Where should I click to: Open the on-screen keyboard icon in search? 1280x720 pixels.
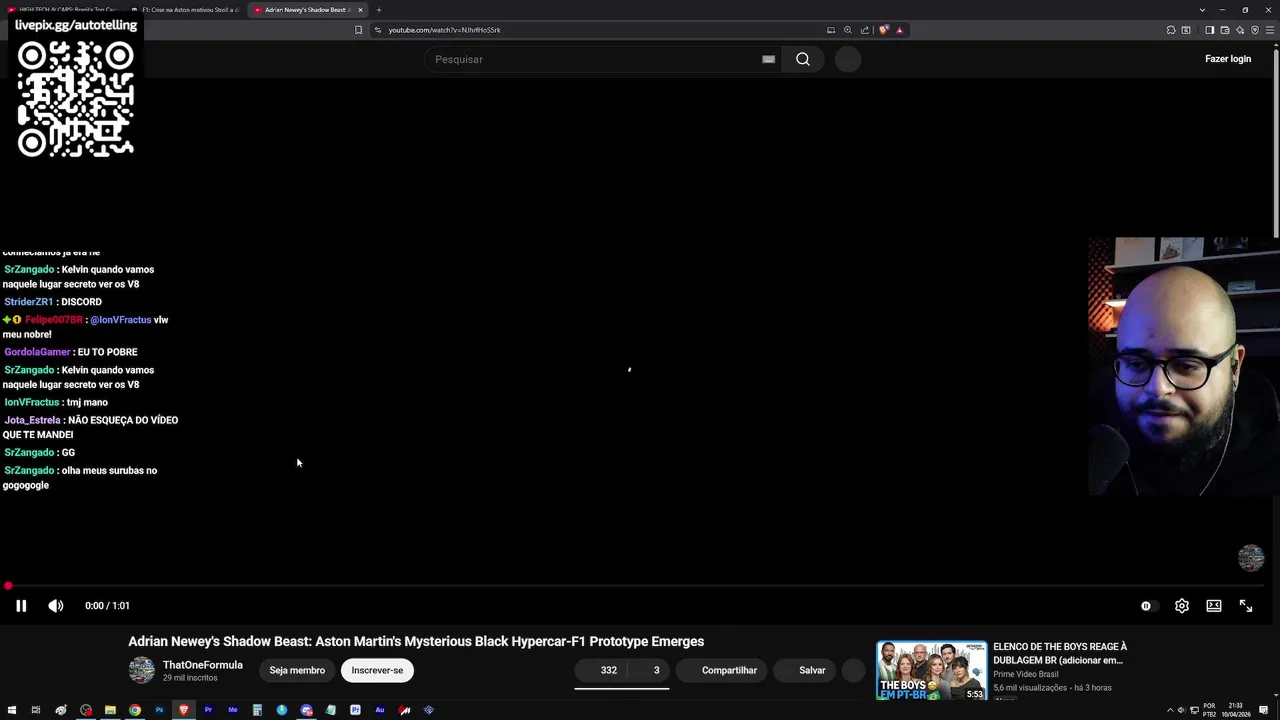pos(768,59)
